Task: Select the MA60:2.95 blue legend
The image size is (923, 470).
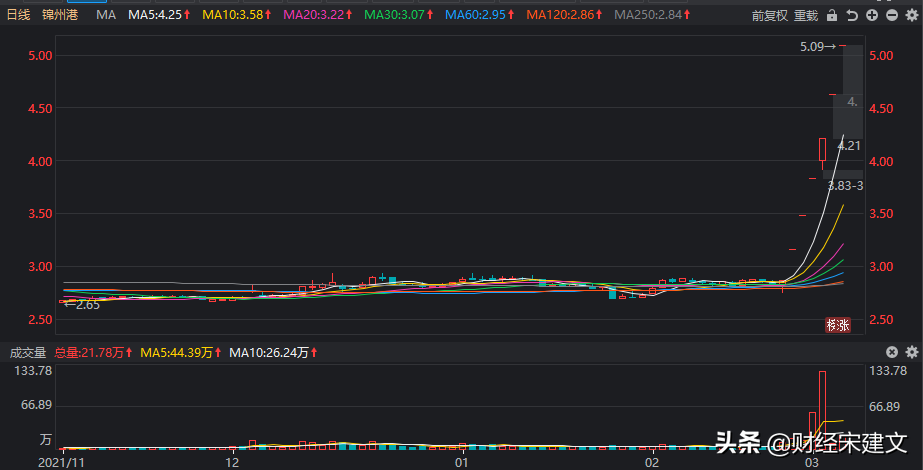Action: [x=479, y=15]
